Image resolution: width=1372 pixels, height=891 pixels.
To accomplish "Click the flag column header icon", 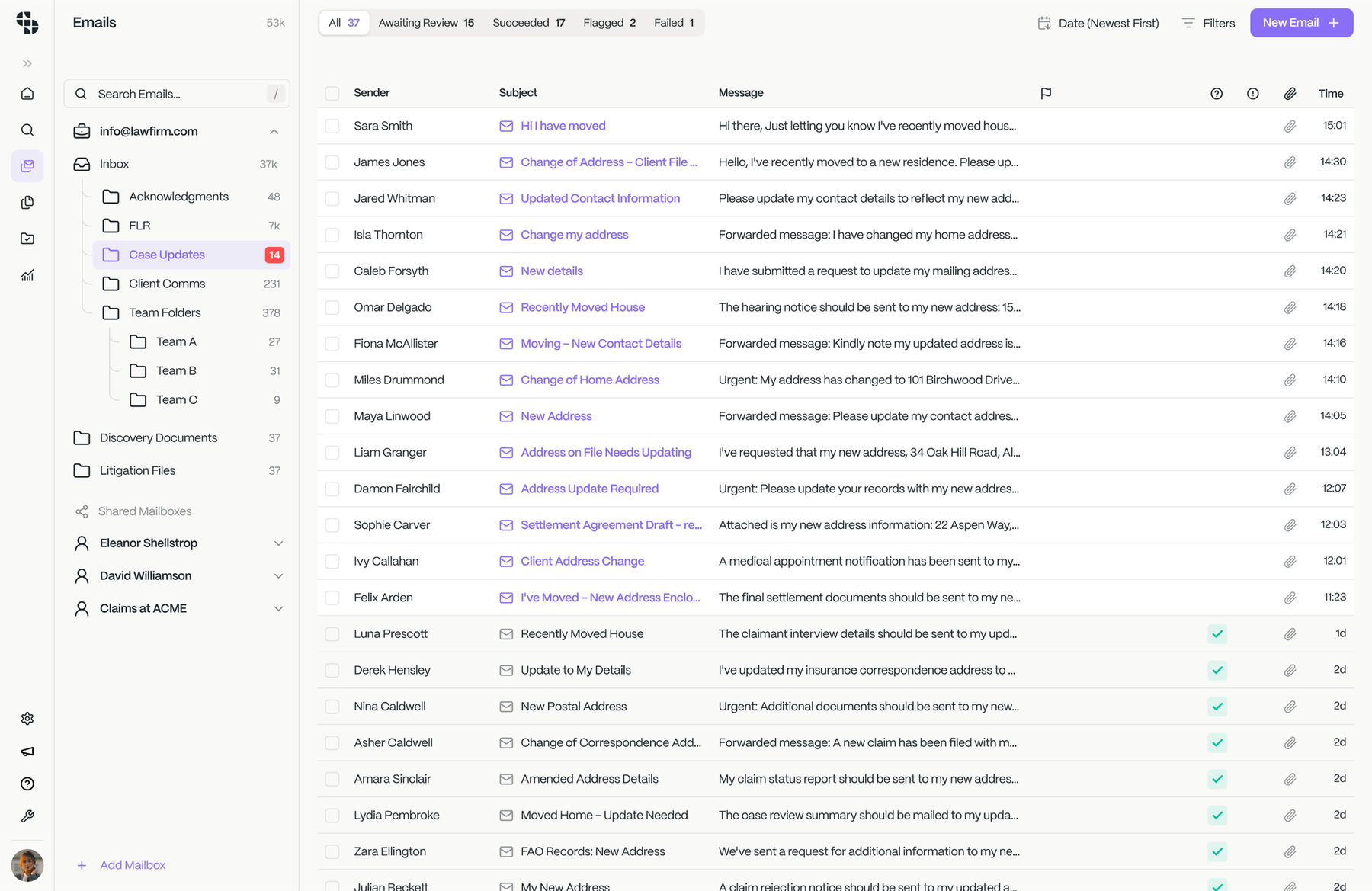I will pos(1046,93).
